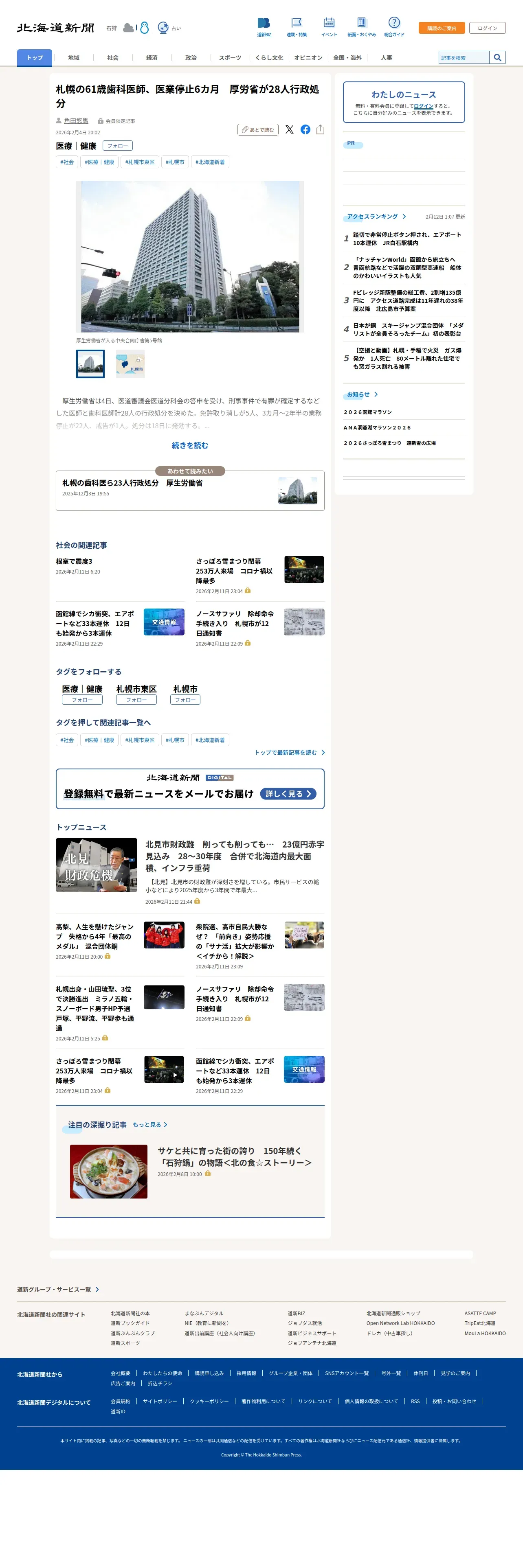Click RSS footer link

pos(415,1401)
